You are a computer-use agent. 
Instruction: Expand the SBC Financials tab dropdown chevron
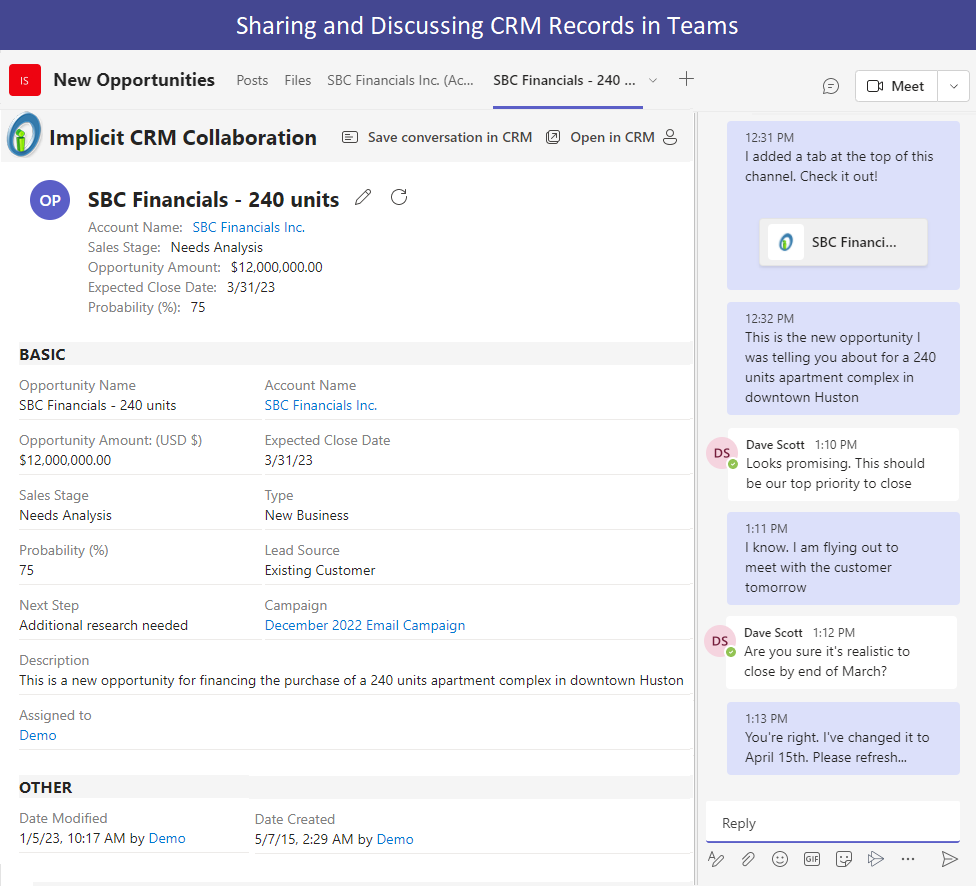(653, 80)
